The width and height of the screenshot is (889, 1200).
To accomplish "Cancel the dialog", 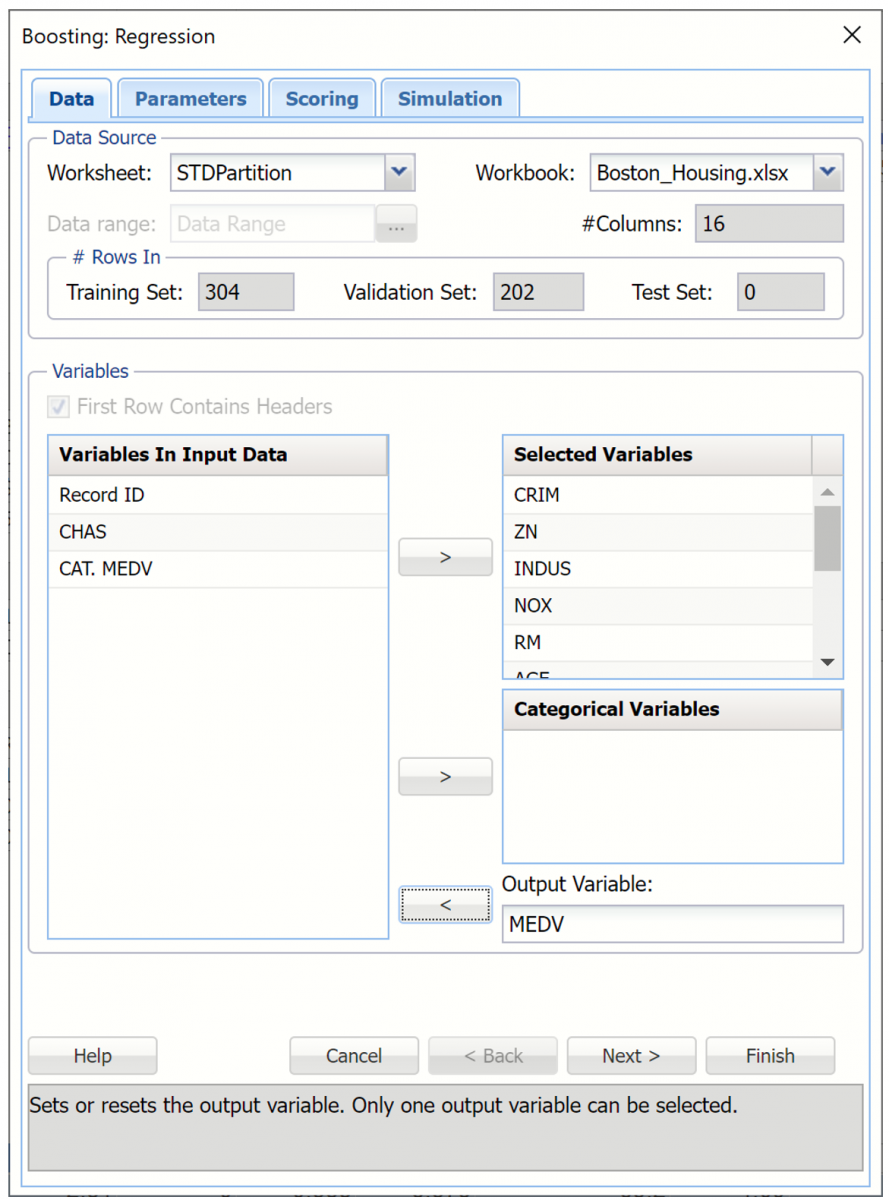I will click(x=353, y=1056).
